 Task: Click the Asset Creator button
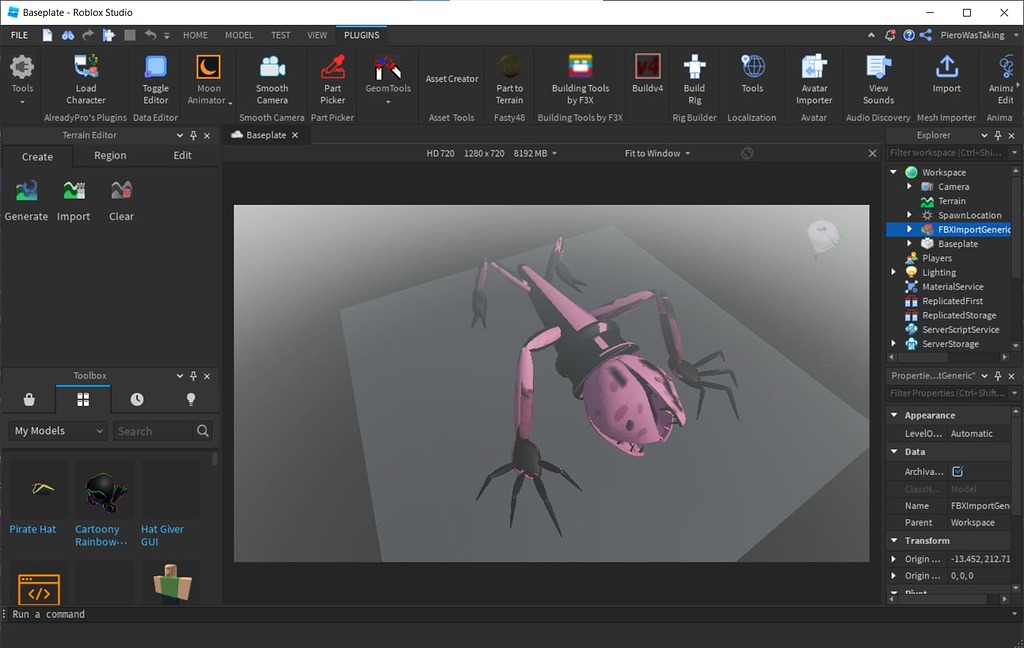point(452,78)
